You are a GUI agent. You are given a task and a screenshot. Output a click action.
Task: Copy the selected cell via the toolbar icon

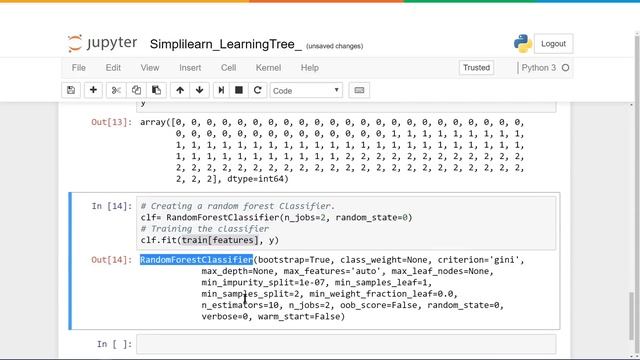pyautogui.click(x=136, y=90)
